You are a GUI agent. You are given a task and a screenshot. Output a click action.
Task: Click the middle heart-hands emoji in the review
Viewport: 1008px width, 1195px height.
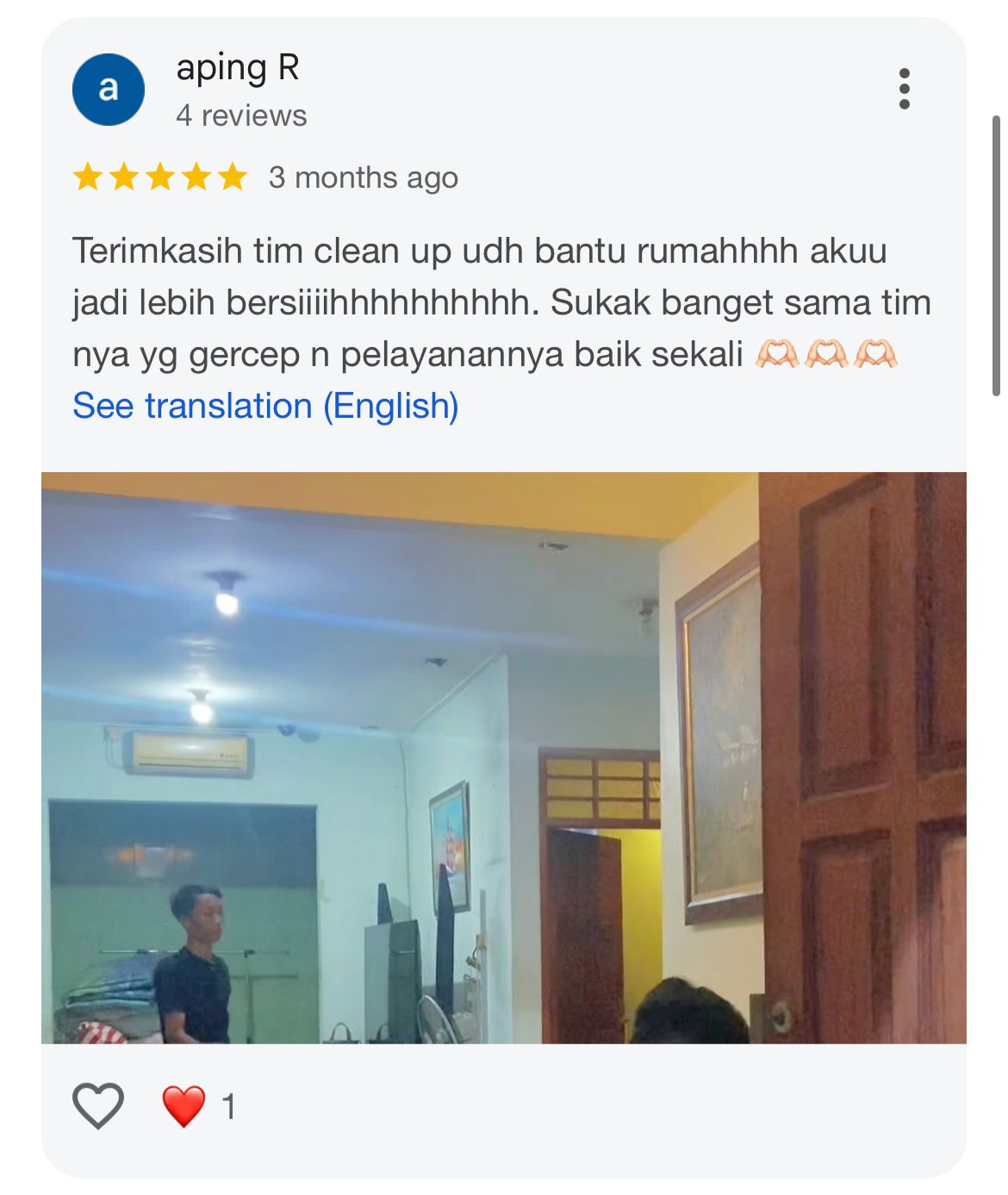pyautogui.click(x=826, y=354)
